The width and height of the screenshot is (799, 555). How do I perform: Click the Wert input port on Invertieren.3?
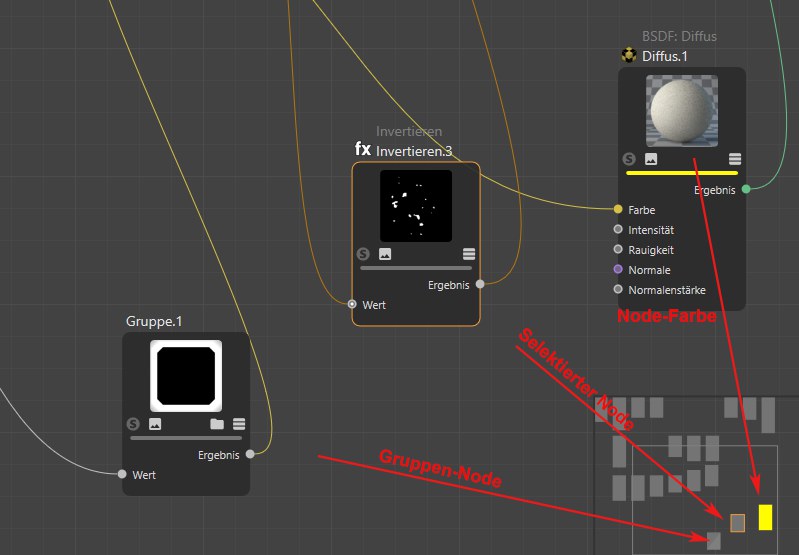(x=352, y=304)
